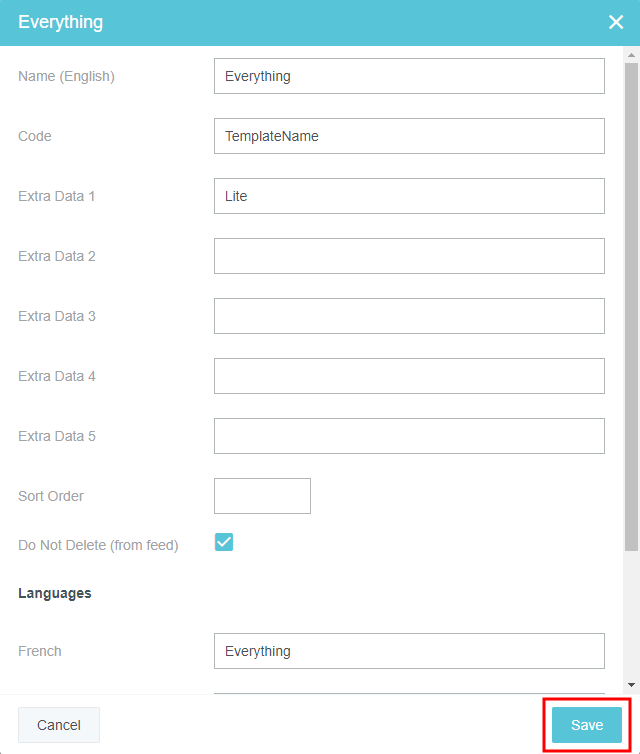
Task: Click the Cancel button
Action: 59,725
